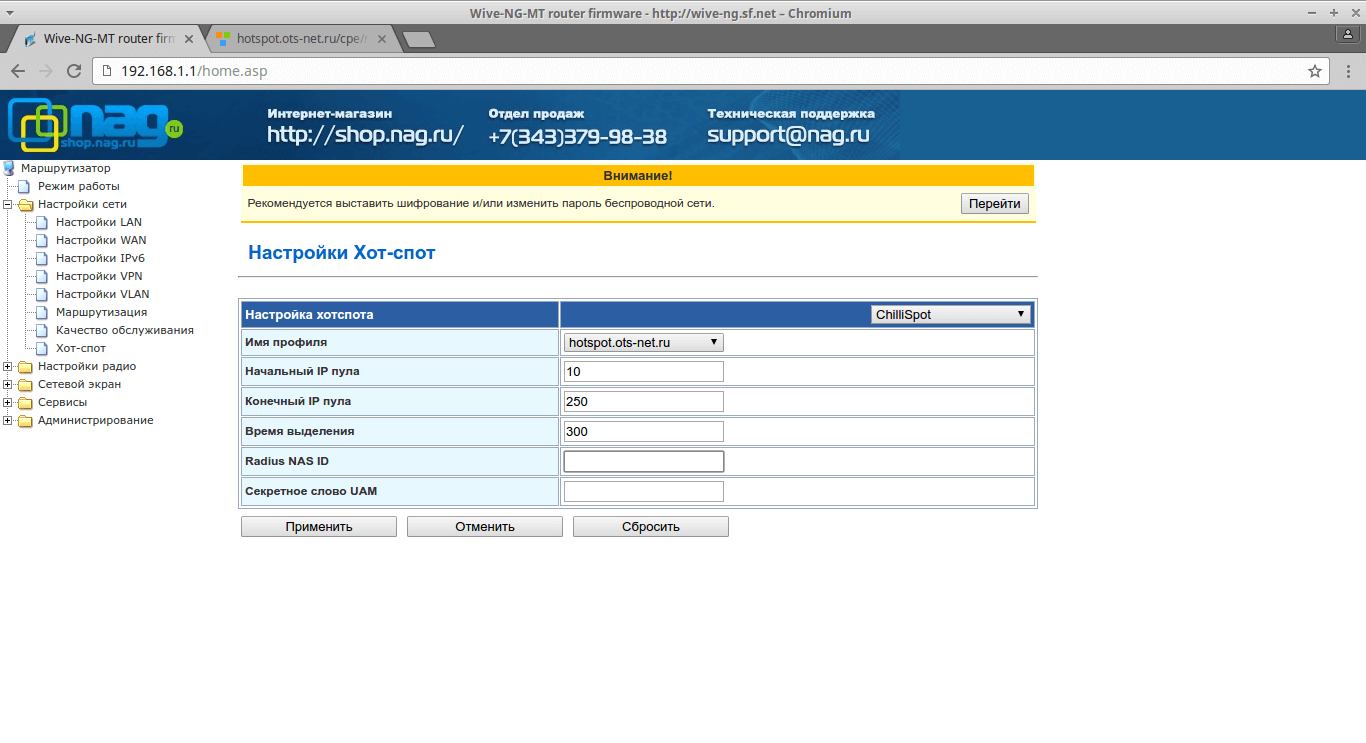Image resolution: width=1366 pixels, height=743 pixels.
Task: Click the folder icon of Администрирование
Action: 26,420
